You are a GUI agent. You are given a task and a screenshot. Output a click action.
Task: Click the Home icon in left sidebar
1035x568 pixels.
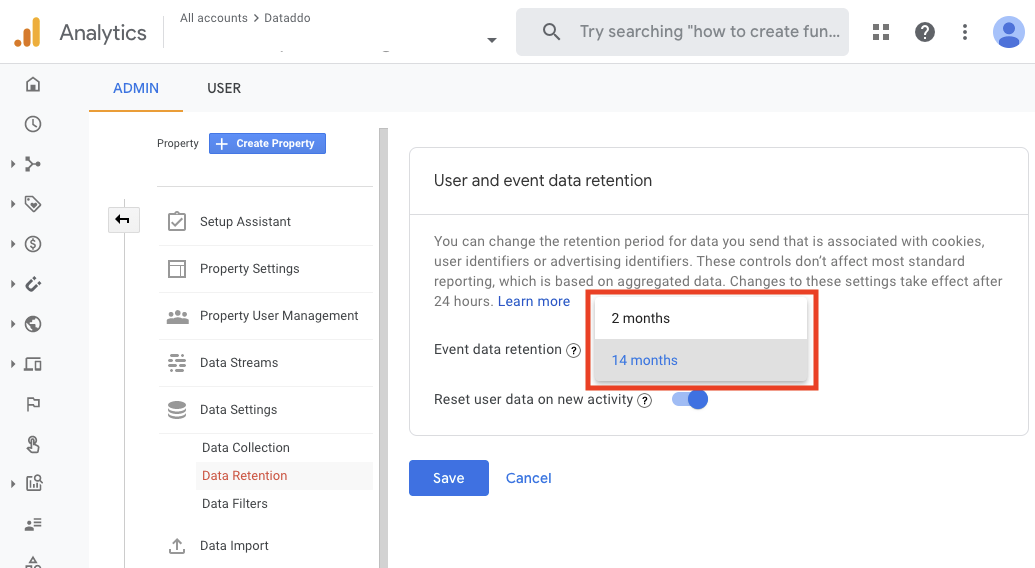point(33,85)
